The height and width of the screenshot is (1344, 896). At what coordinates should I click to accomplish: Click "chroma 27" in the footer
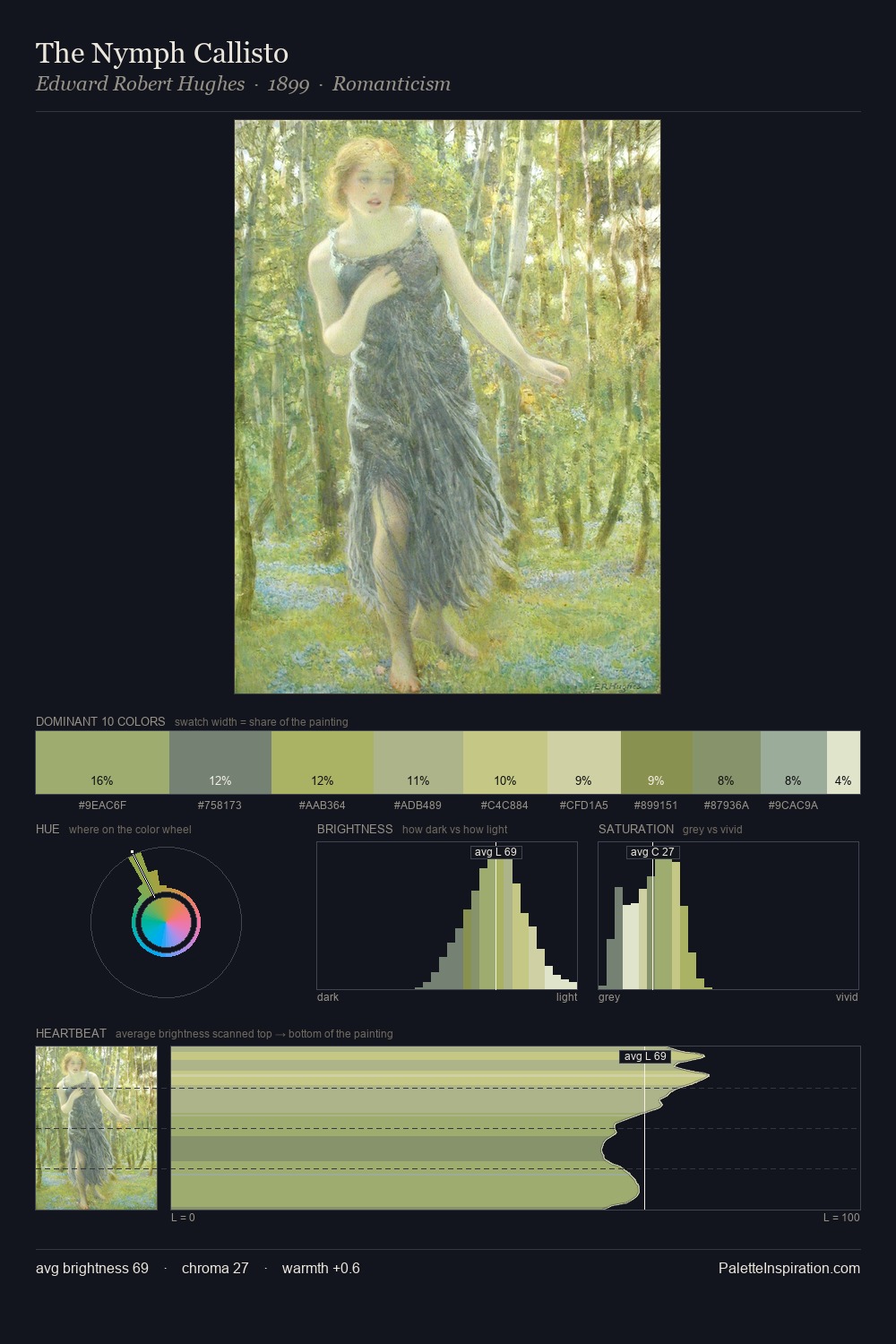coord(215,1268)
